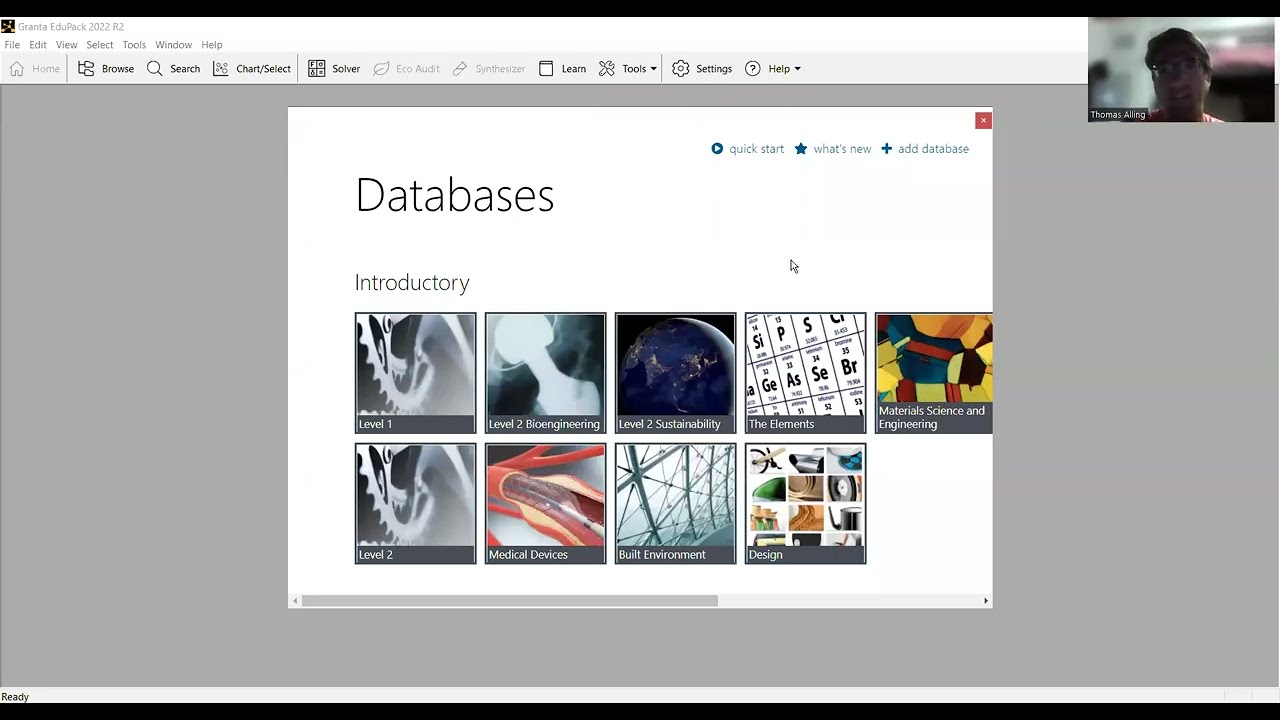
Task: Click the scrollbar right arrow
Action: 986,601
